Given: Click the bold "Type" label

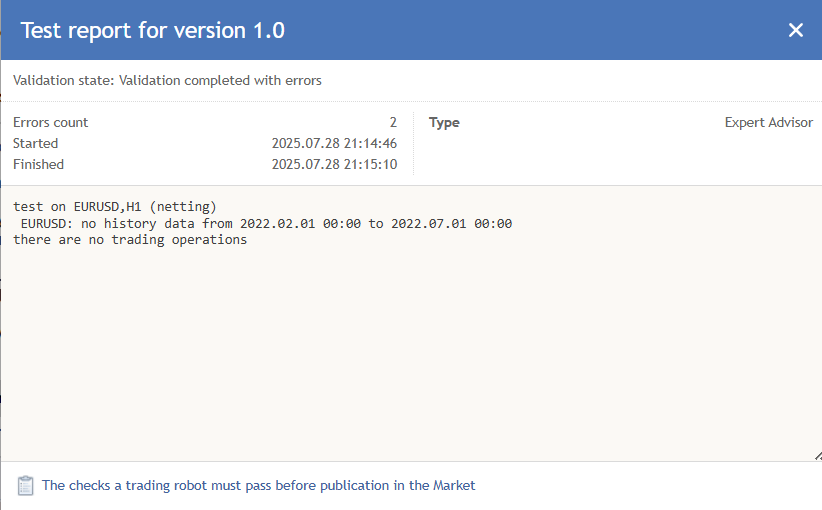Looking at the screenshot, I should [444, 122].
